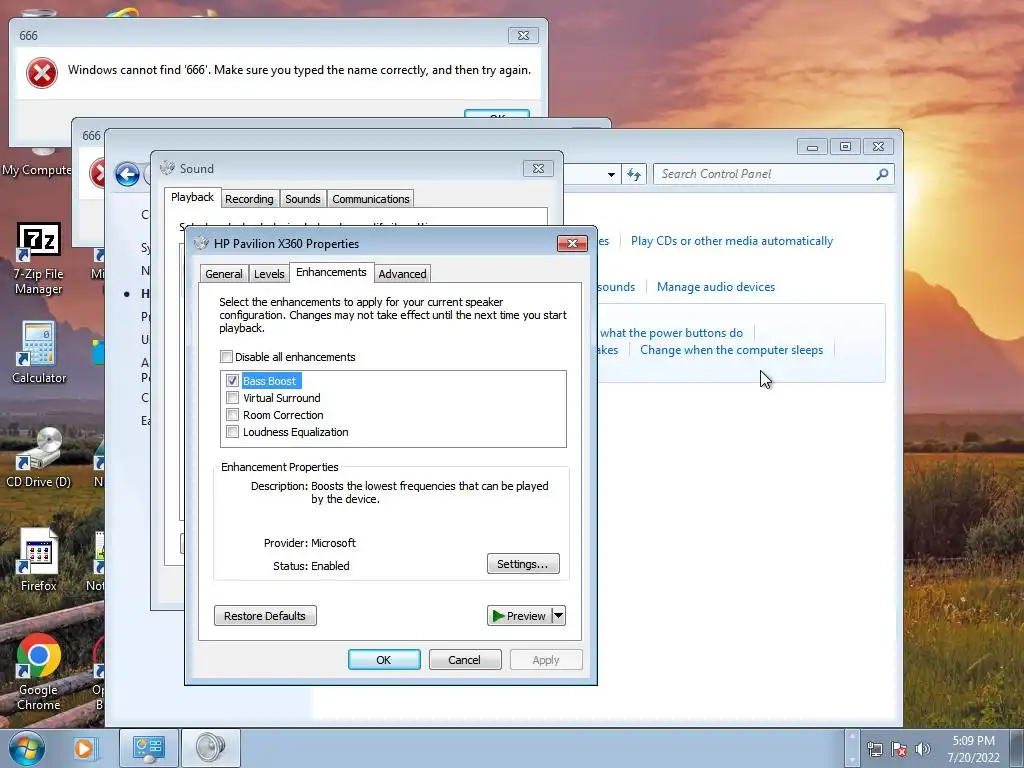
Task: Select the Virtual Surround list item text
Action: coord(281,398)
